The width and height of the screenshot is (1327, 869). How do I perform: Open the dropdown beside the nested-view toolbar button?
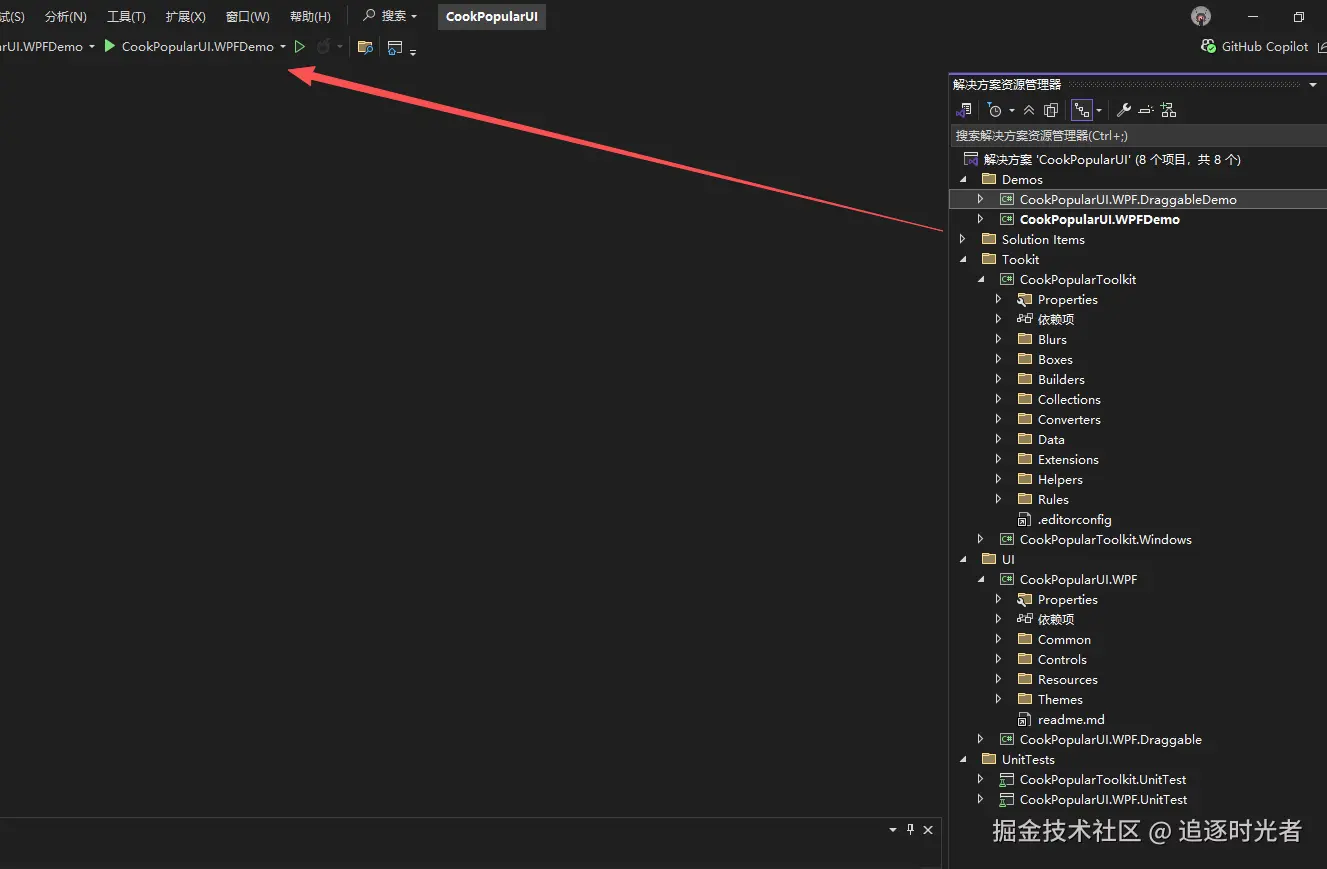[1099, 110]
